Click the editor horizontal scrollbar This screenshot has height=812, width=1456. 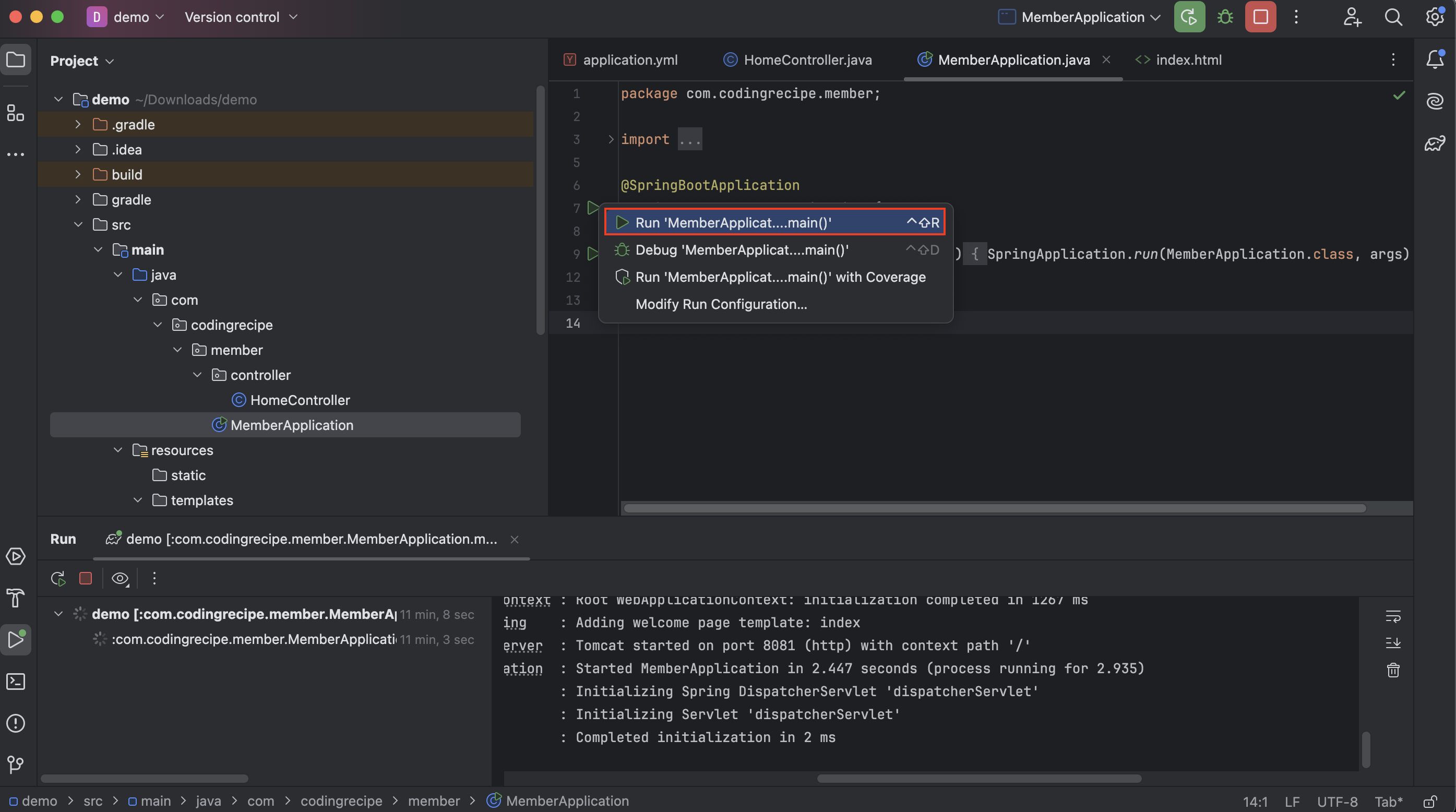pos(995,508)
